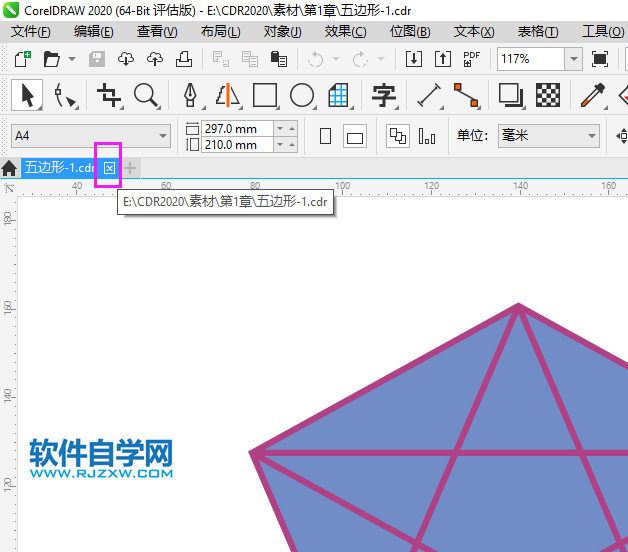Select the Ellipse tool

coord(302,95)
